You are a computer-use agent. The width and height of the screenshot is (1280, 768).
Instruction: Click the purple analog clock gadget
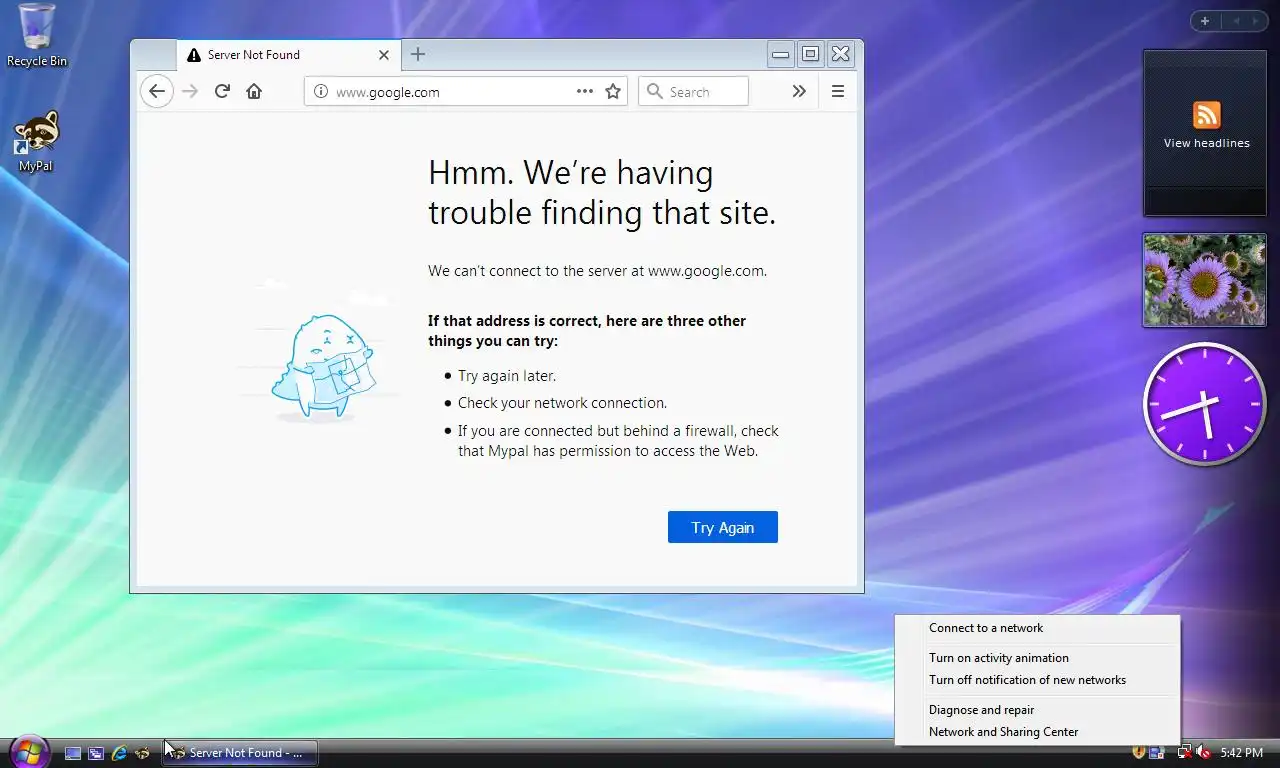pos(1204,404)
